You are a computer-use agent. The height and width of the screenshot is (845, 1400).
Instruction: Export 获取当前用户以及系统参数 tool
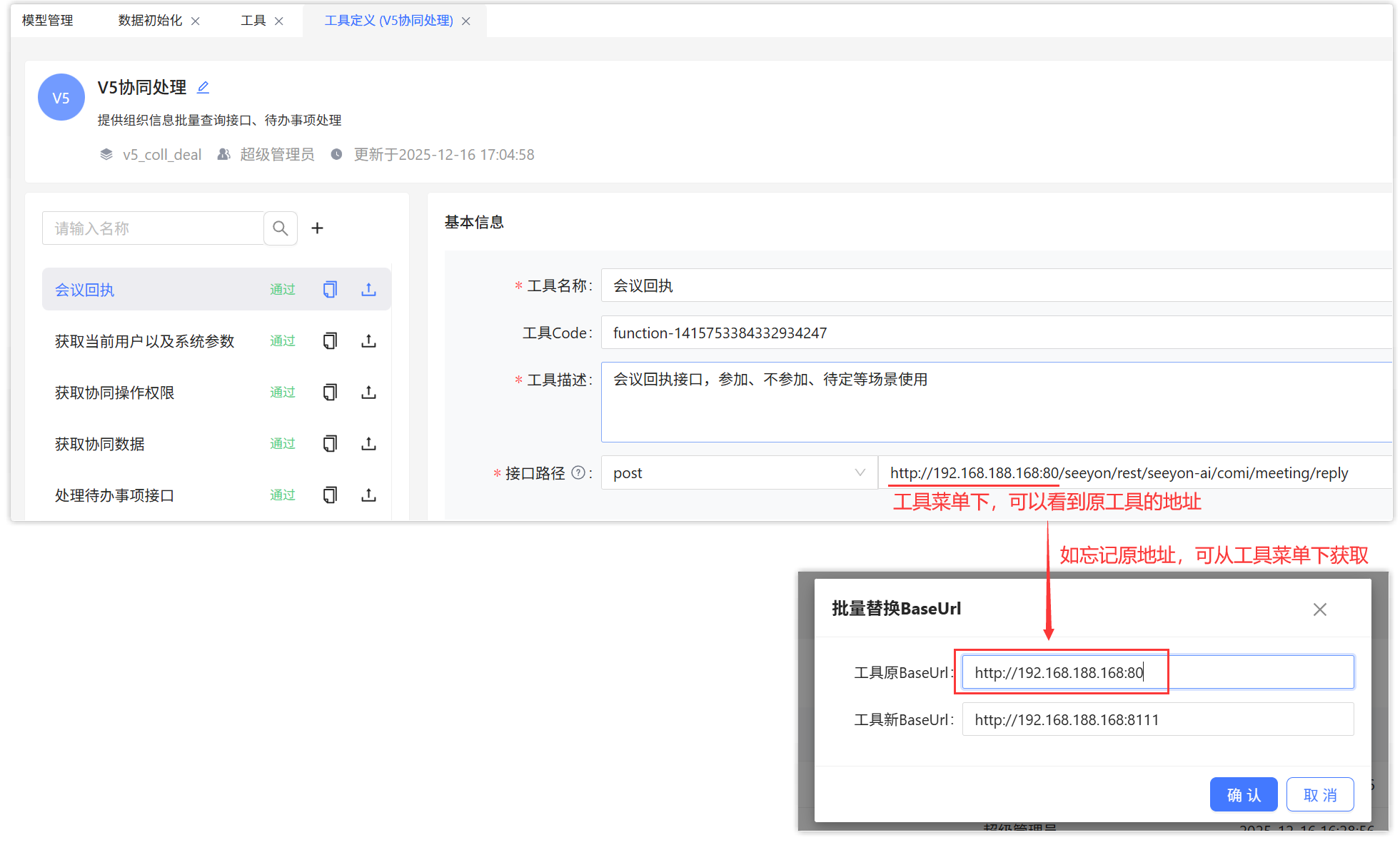[368, 341]
